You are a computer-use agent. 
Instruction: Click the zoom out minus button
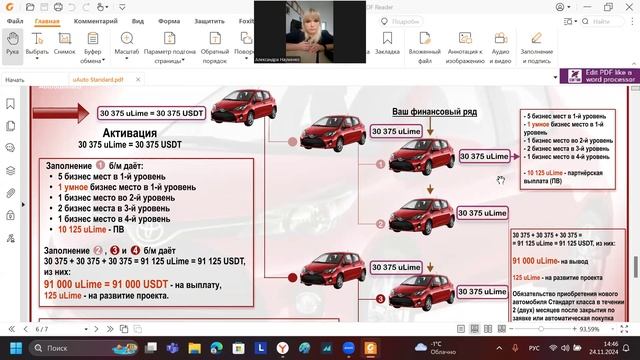[x=511, y=329]
